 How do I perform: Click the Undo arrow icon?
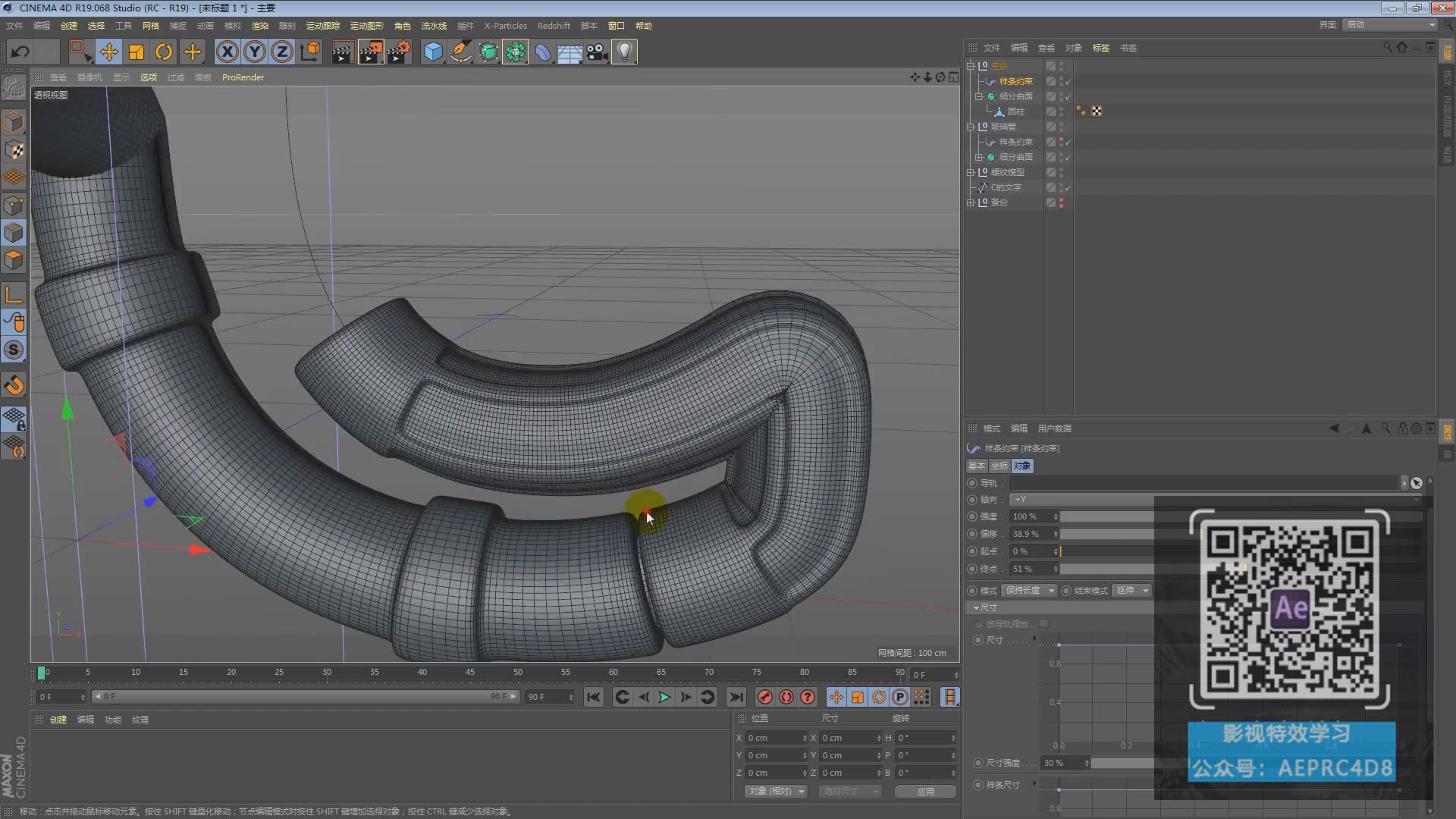[x=20, y=52]
